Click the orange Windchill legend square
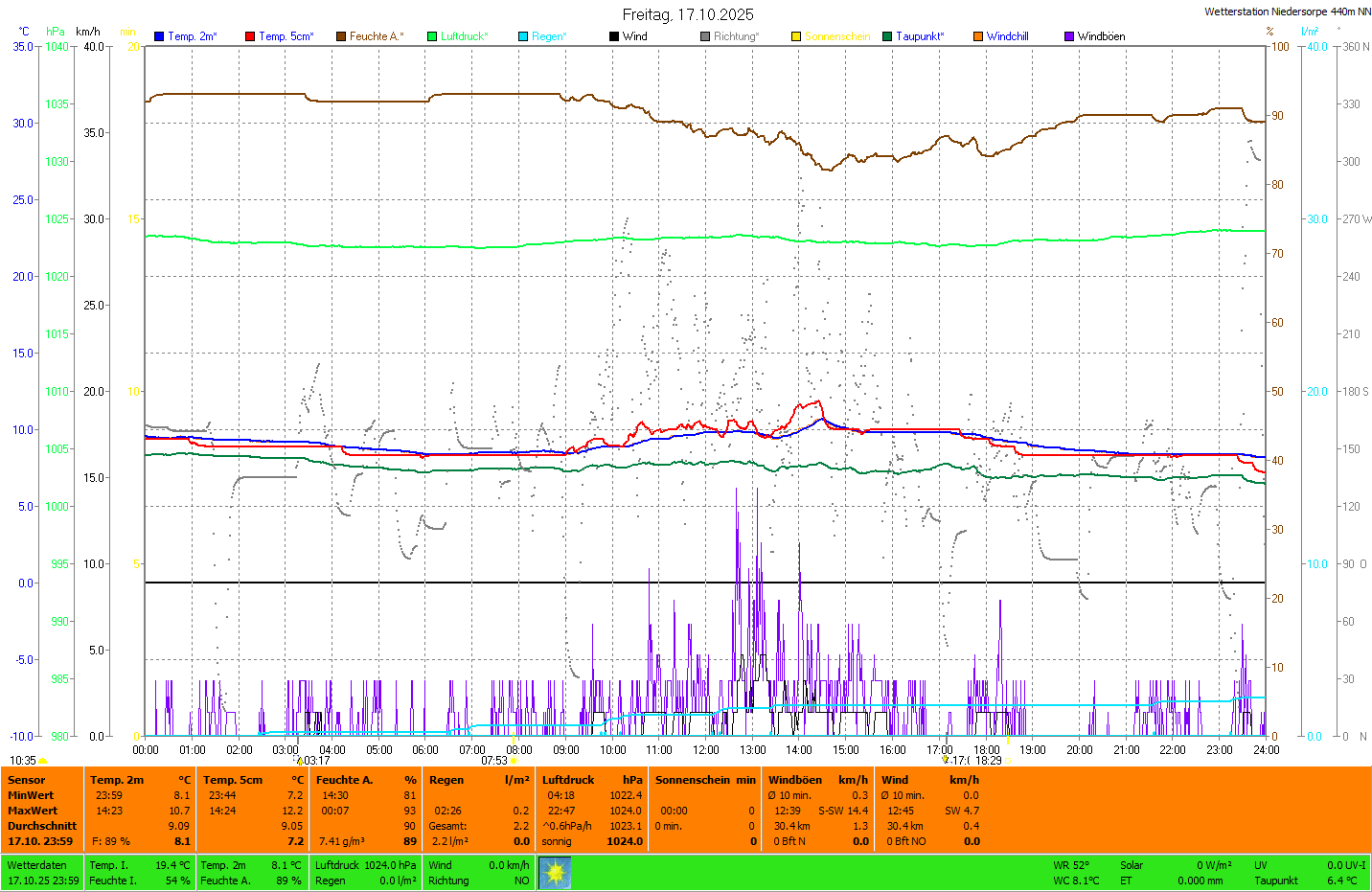 [978, 36]
